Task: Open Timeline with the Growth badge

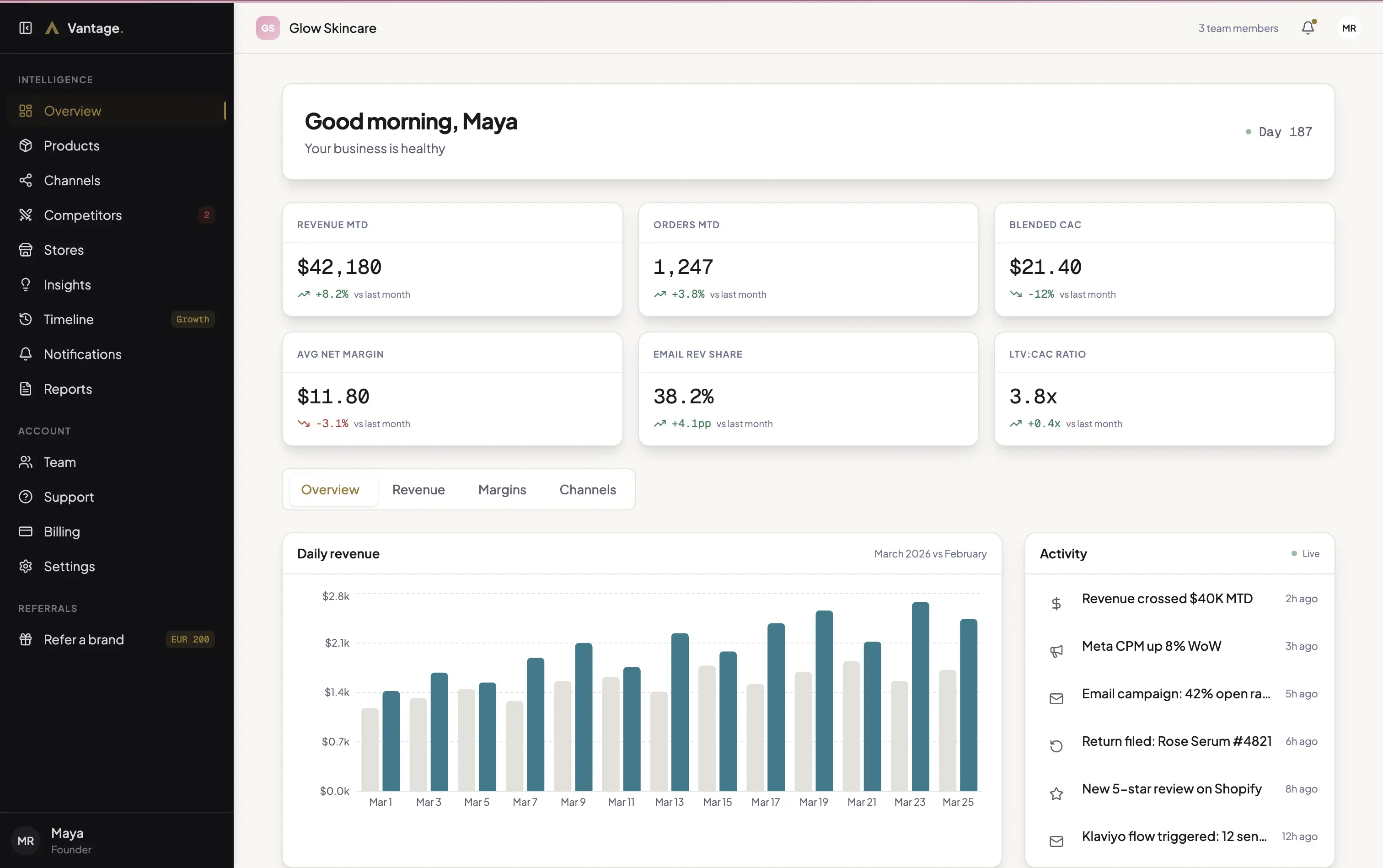Action: pos(68,319)
